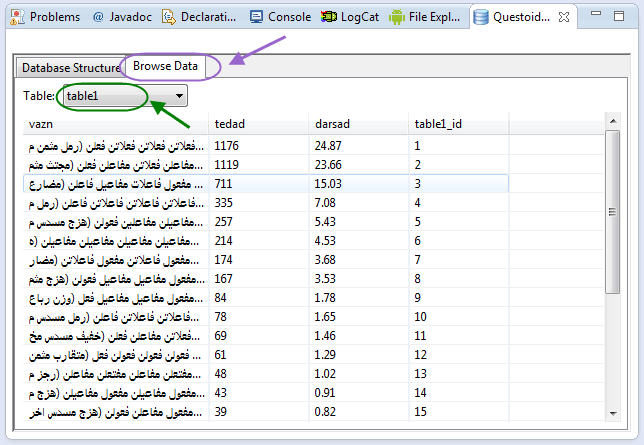Image resolution: width=644 pixels, height=445 pixels.
Task: Select darsad cell 1.46
Action: pyautogui.click(x=359, y=336)
